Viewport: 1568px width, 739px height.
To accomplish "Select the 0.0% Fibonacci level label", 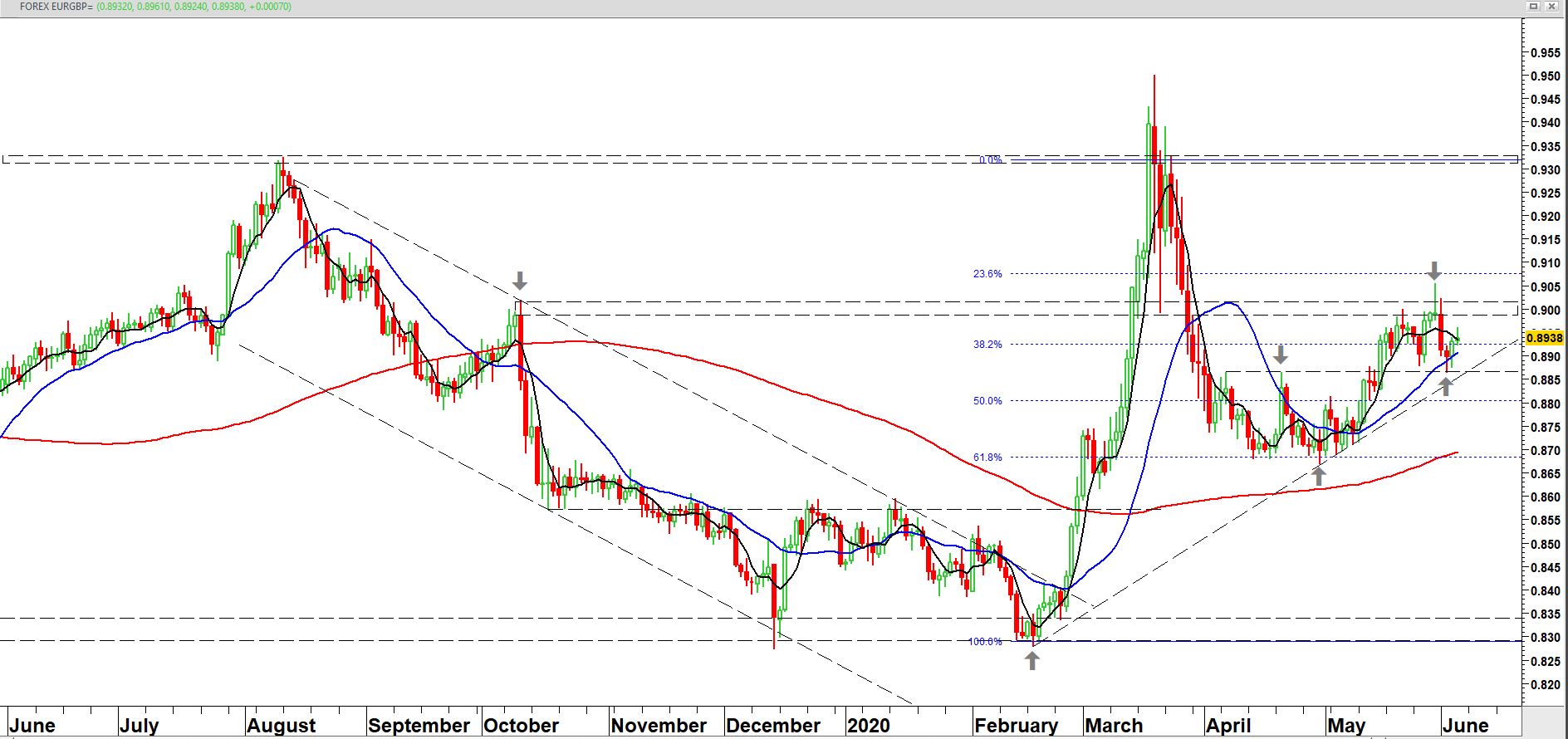I will (990, 160).
